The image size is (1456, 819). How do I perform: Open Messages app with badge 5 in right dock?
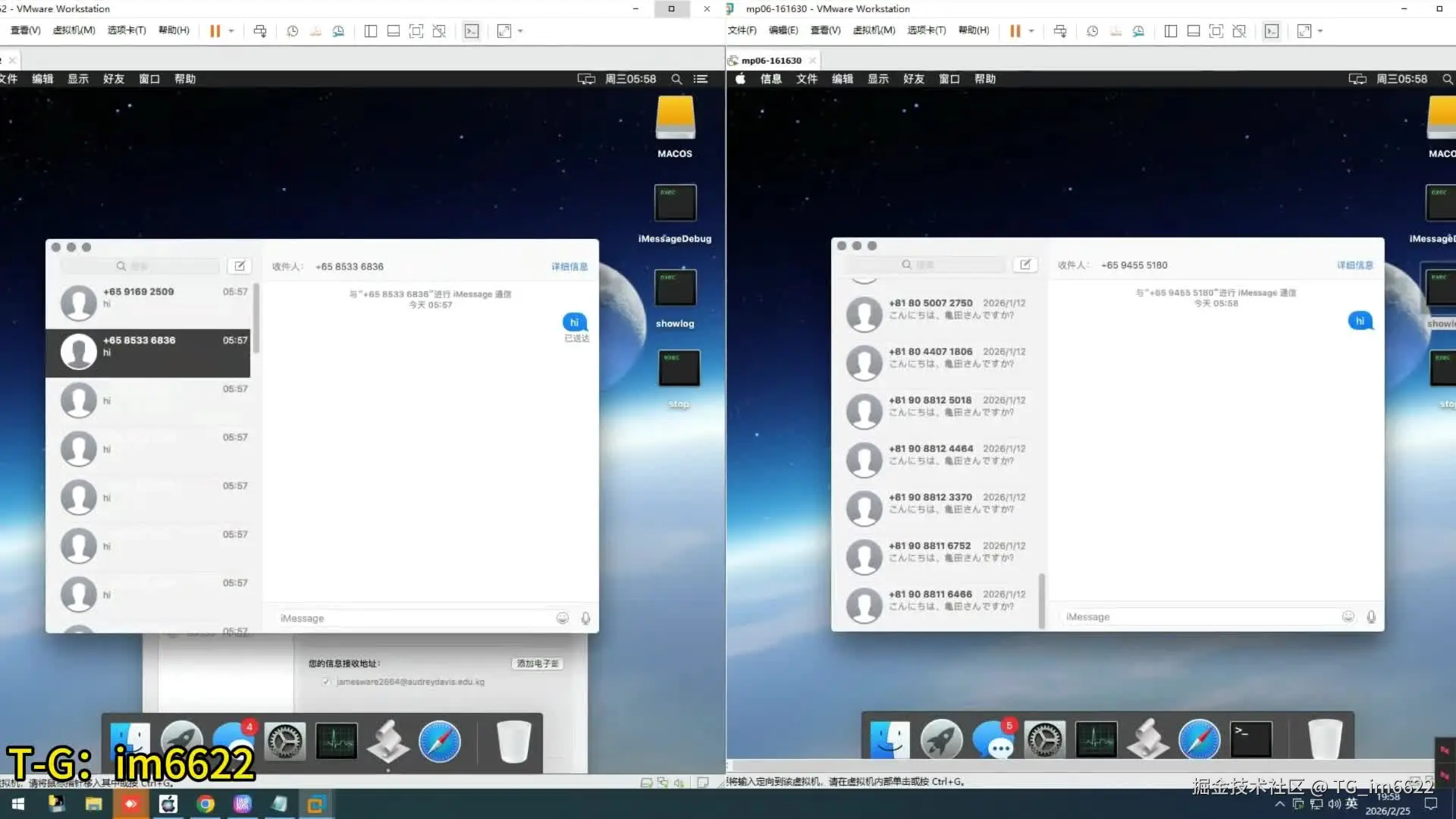pyautogui.click(x=993, y=740)
